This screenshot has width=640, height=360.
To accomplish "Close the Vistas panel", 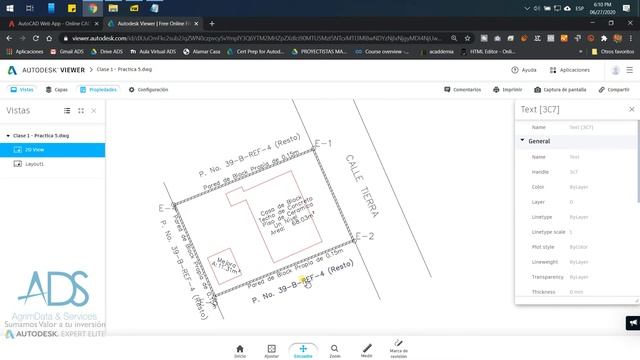I will tap(94, 111).
